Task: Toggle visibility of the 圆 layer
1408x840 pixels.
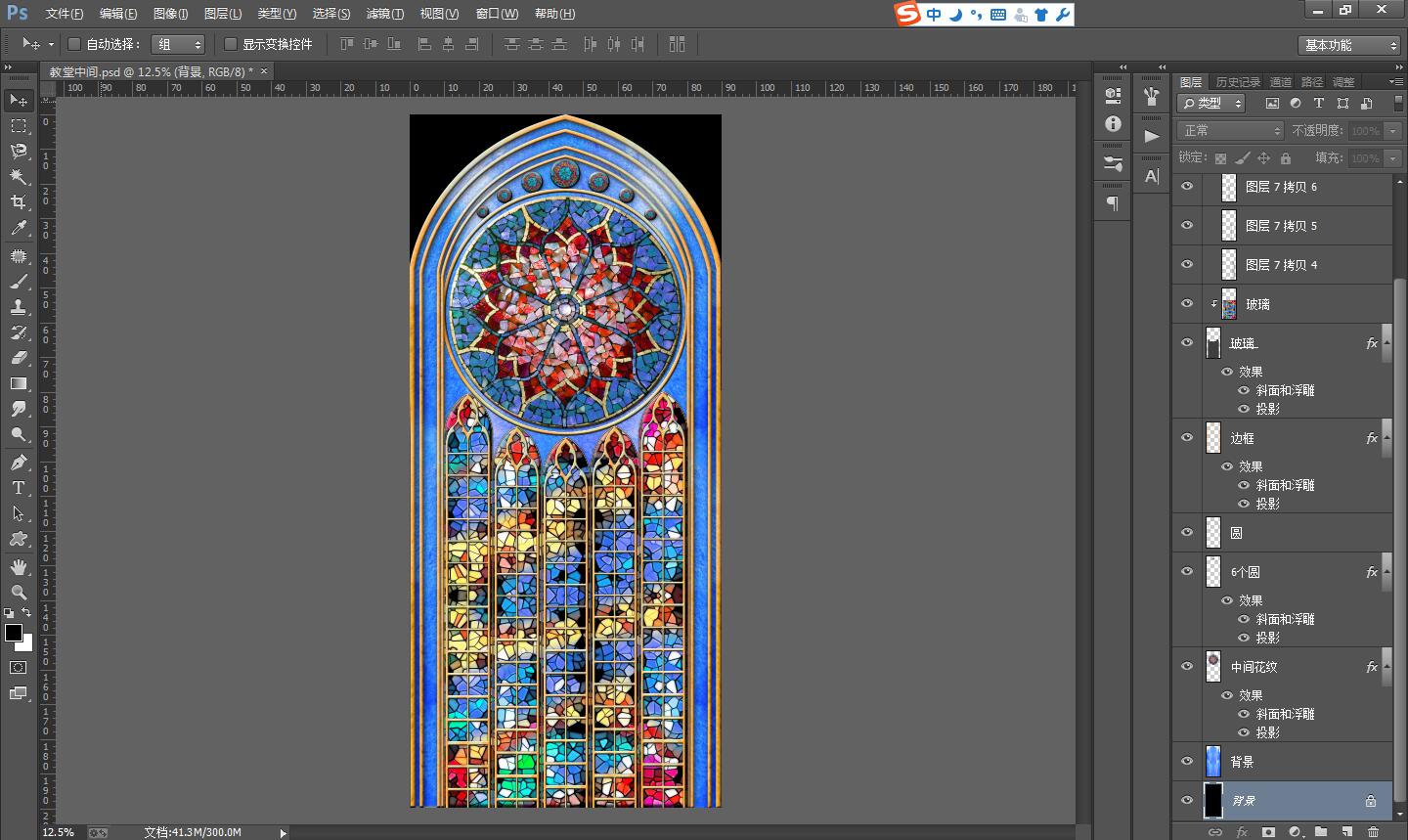Action: tap(1187, 532)
